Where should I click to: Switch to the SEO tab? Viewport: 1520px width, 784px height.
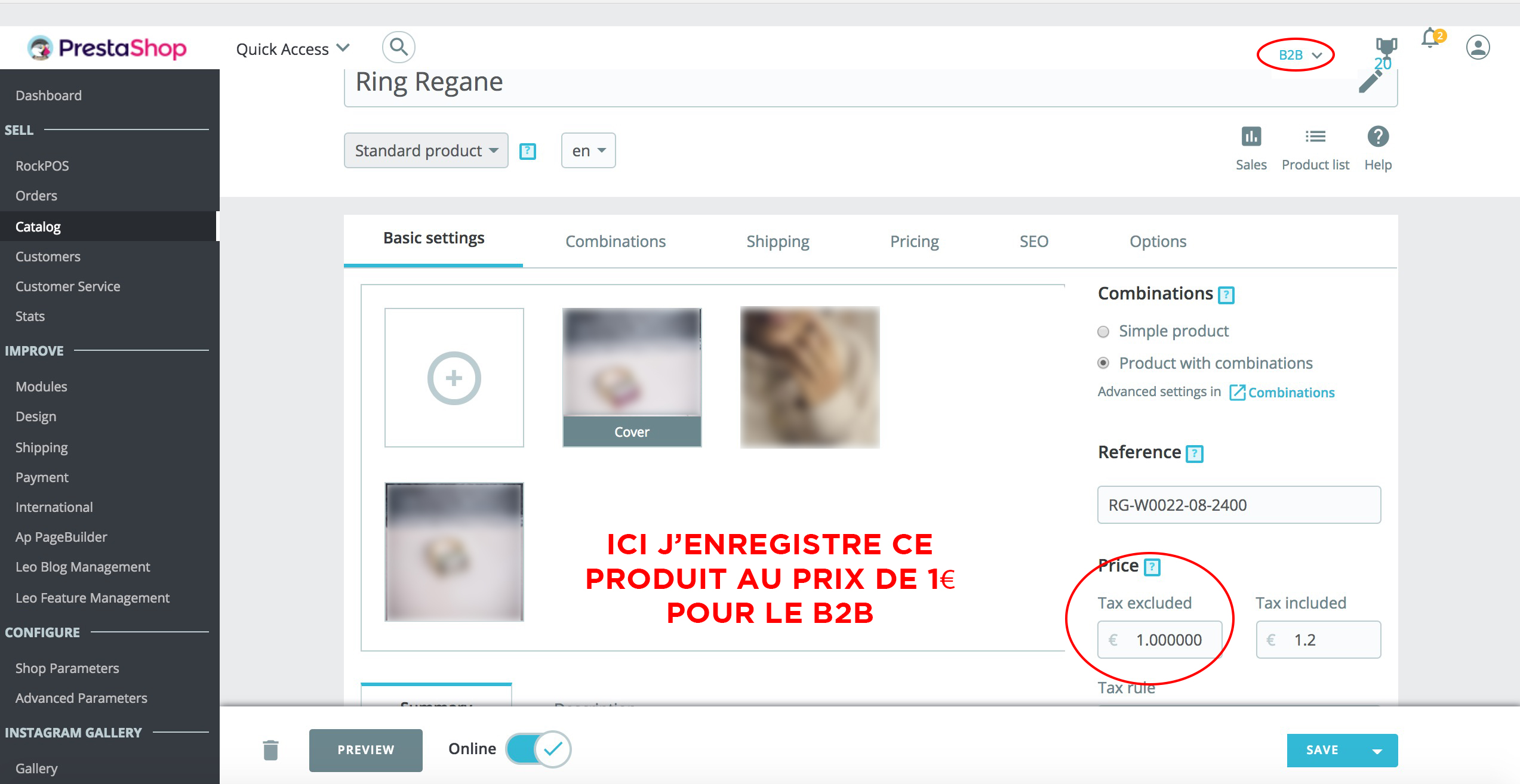pyautogui.click(x=1033, y=241)
